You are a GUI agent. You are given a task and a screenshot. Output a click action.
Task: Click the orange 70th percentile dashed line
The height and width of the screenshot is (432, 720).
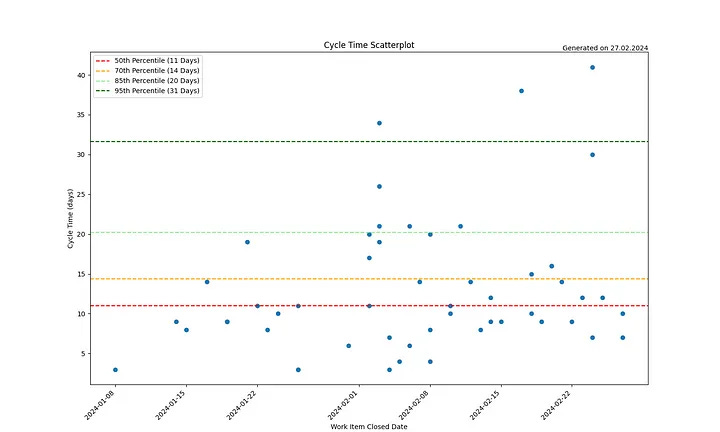tap(369, 279)
